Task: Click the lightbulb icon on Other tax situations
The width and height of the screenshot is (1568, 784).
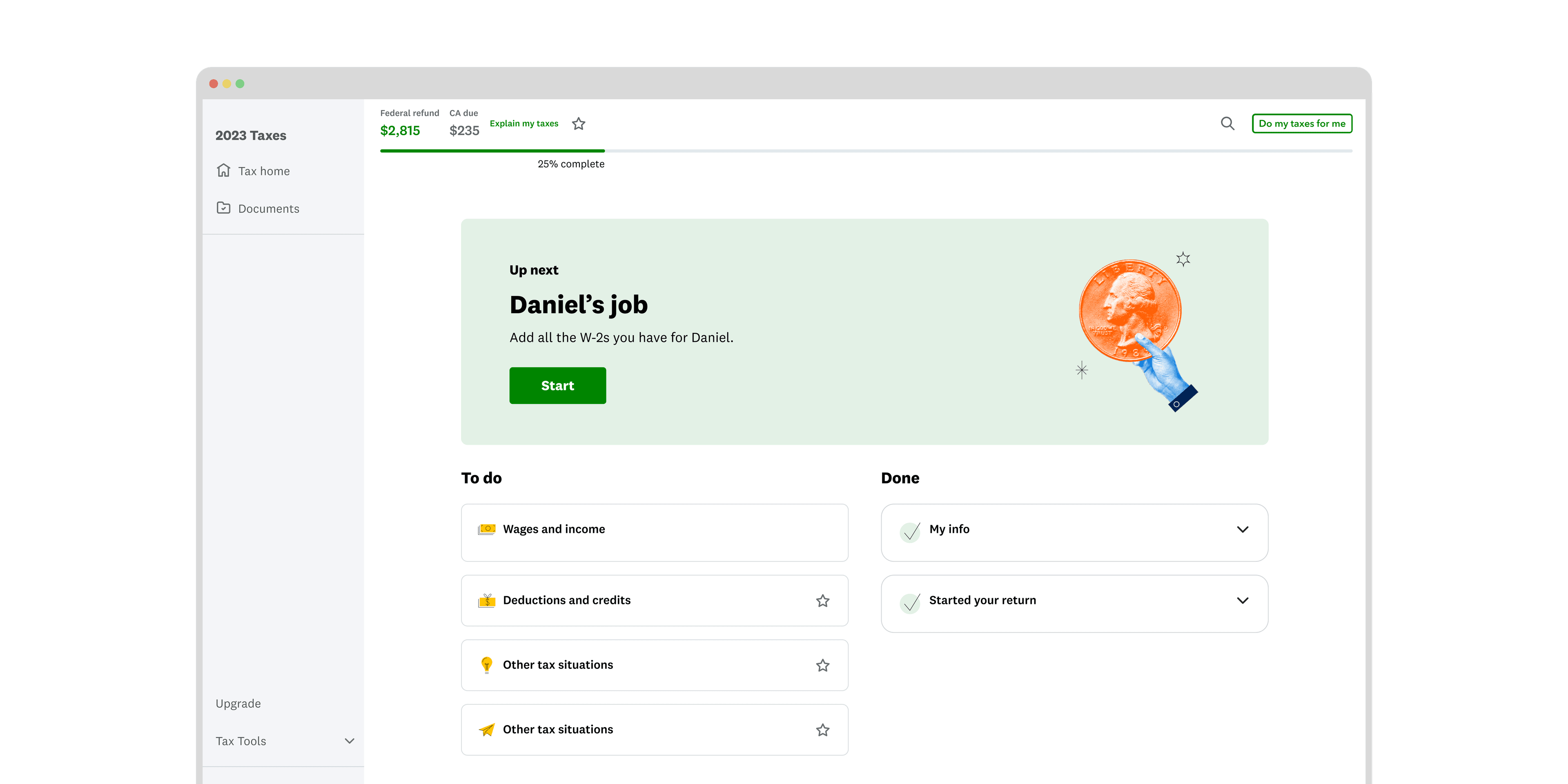Action: click(486, 665)
